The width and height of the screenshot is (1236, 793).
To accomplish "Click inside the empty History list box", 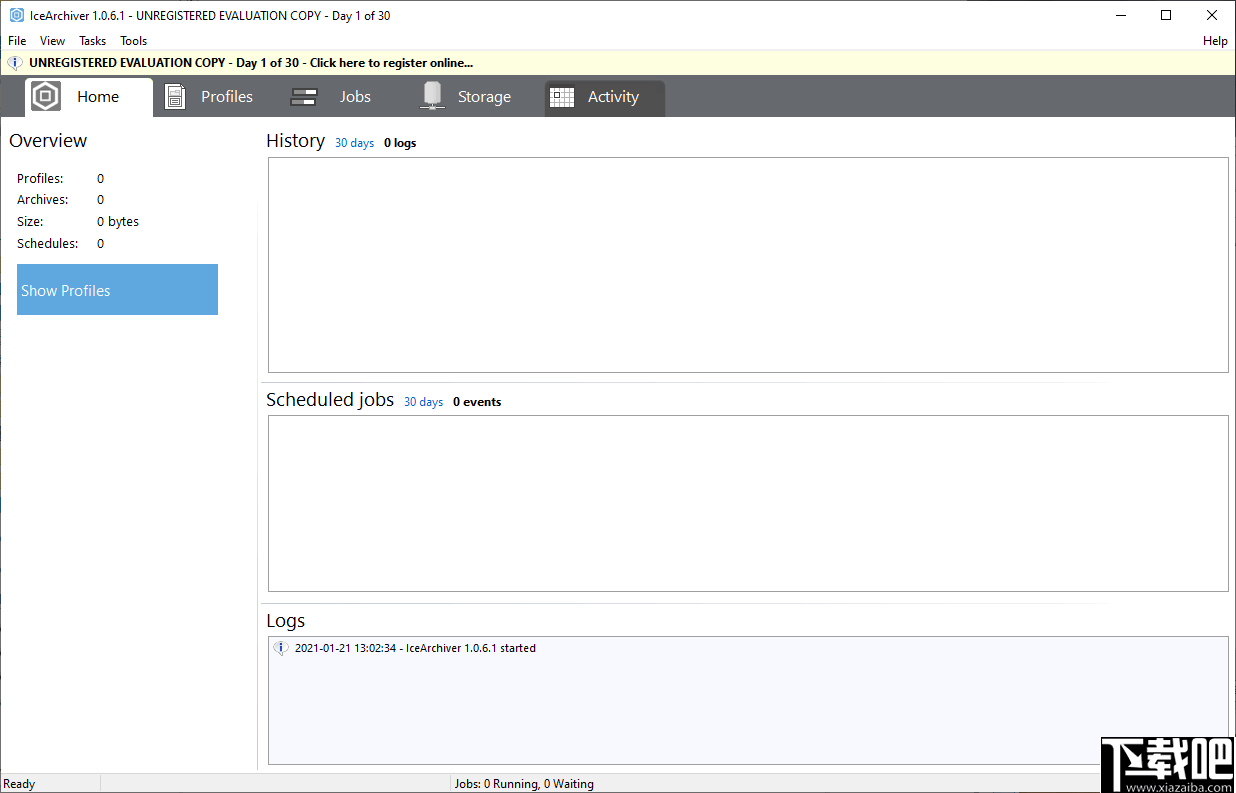I will [748, 265].
